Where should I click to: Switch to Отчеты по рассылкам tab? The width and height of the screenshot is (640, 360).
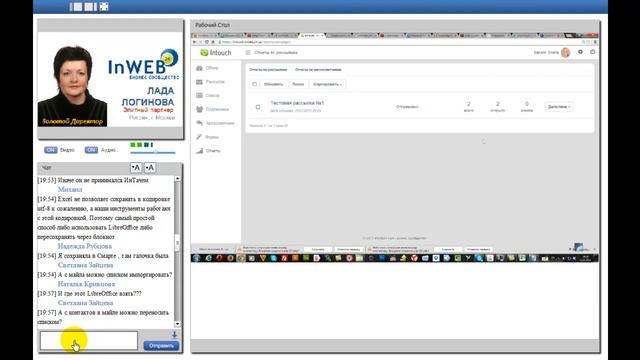[268, 70]
